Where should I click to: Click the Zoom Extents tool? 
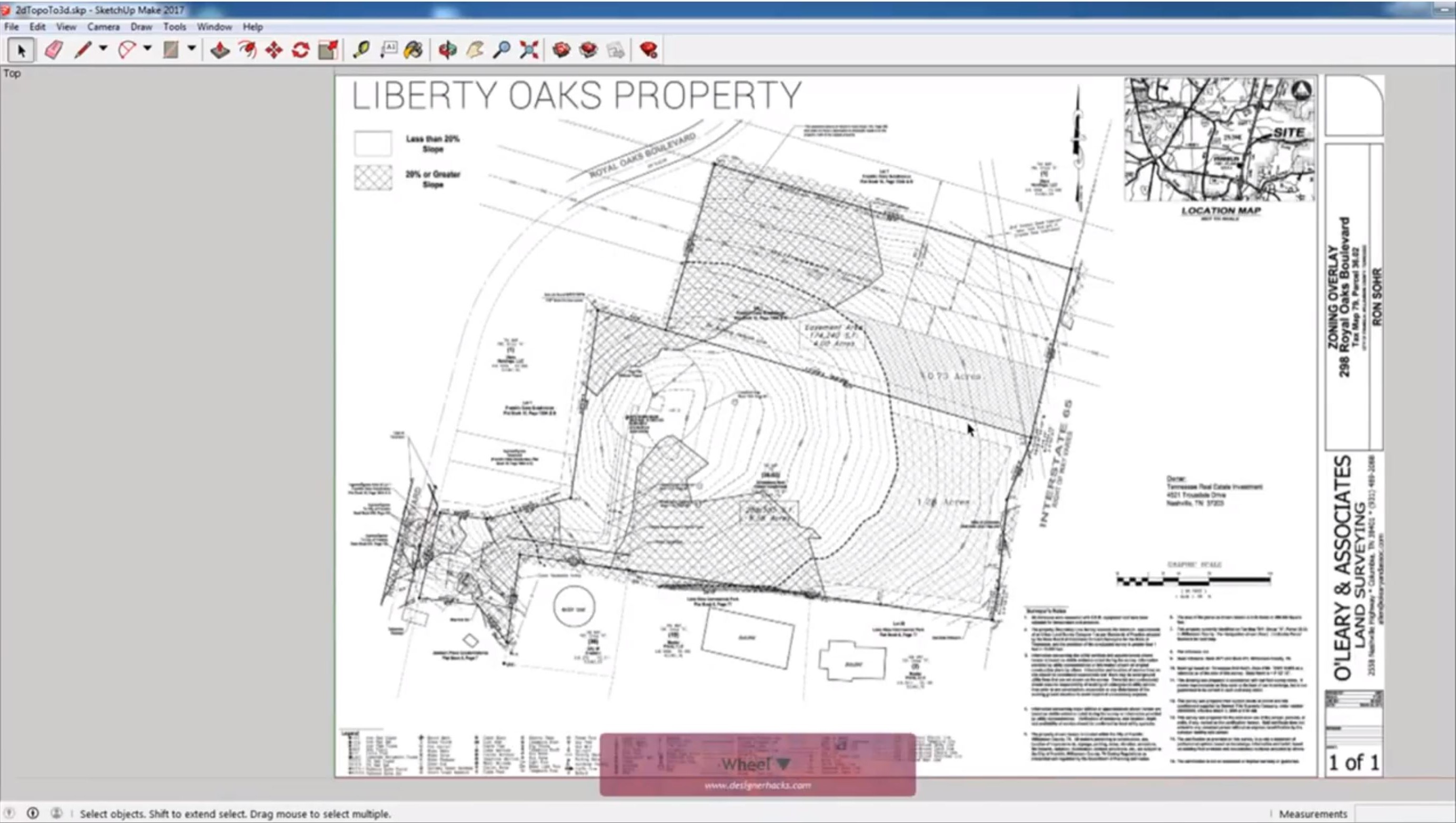(529, 51)
